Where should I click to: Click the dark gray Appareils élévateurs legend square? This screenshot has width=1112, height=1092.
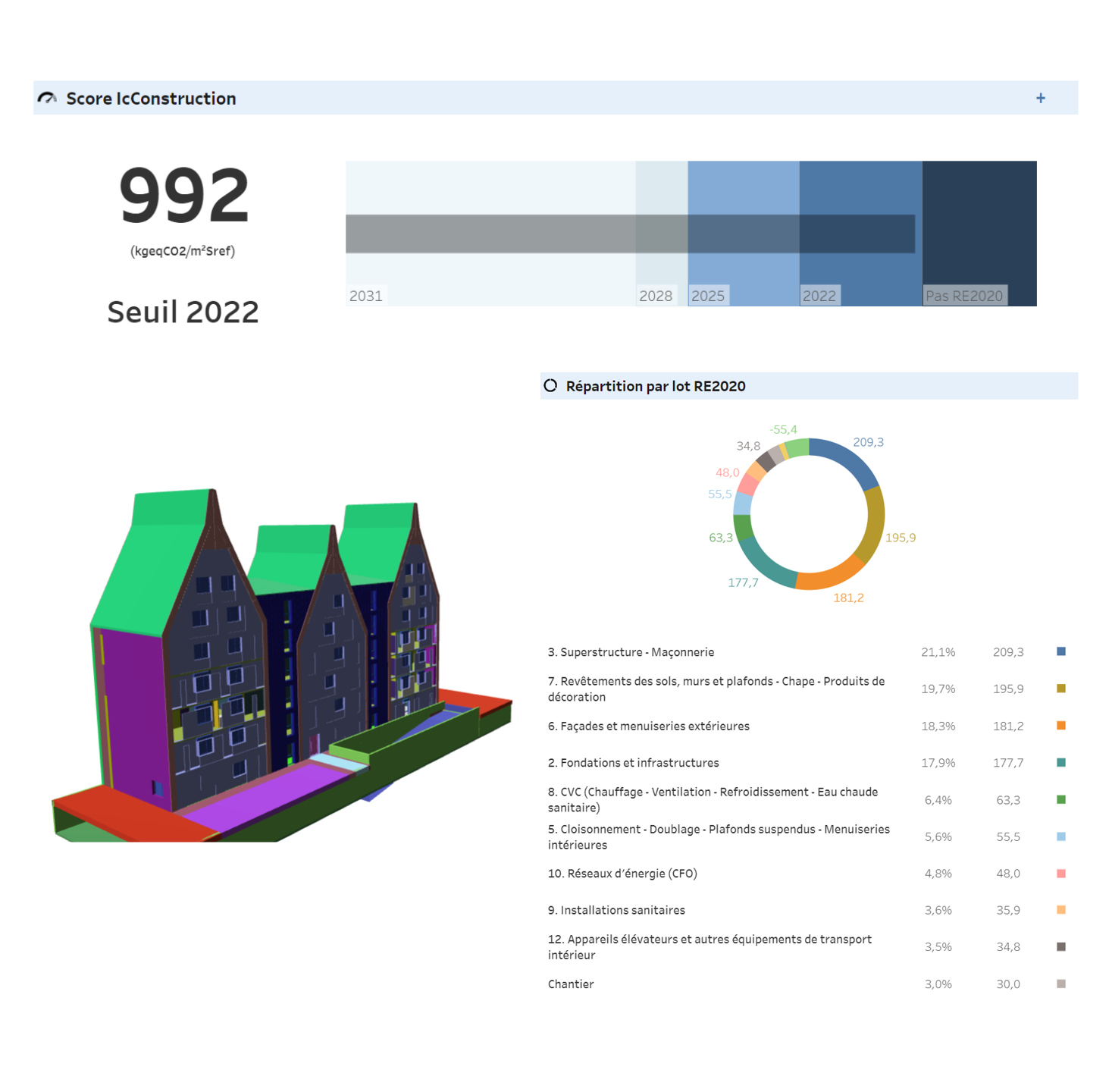click(1060, 946)
